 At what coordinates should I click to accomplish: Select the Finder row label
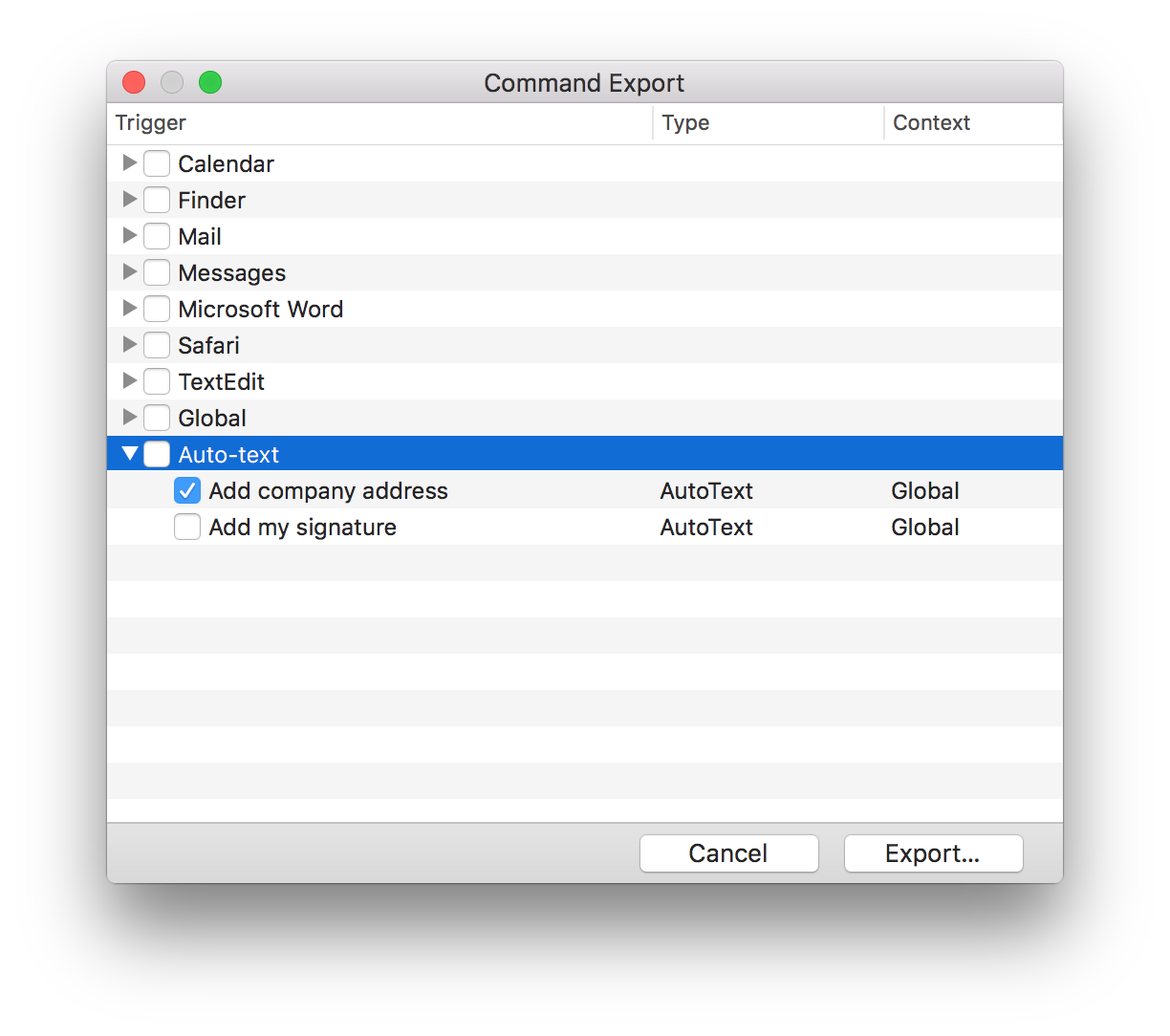pos(211,201)
